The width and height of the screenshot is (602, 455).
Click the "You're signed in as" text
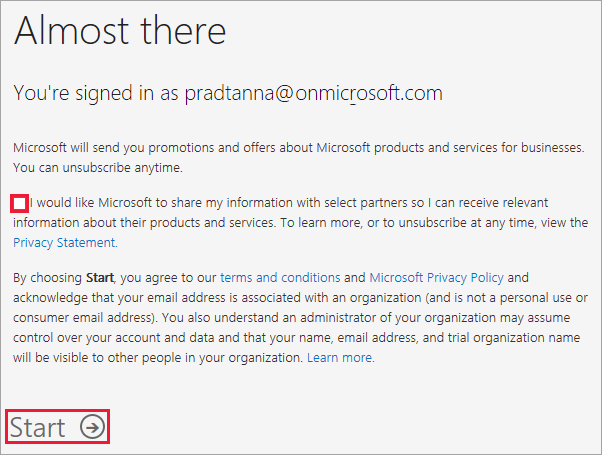click(x=96, y=93)
